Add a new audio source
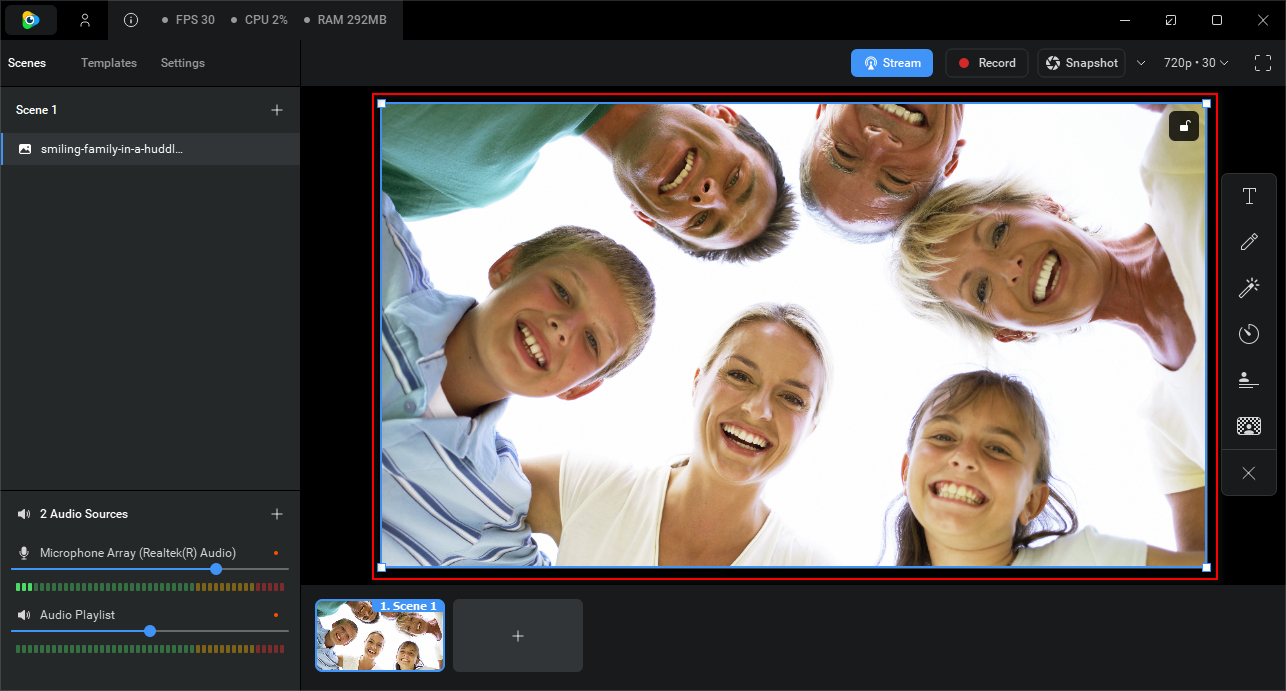1286x691 pixels. point(277,514)
